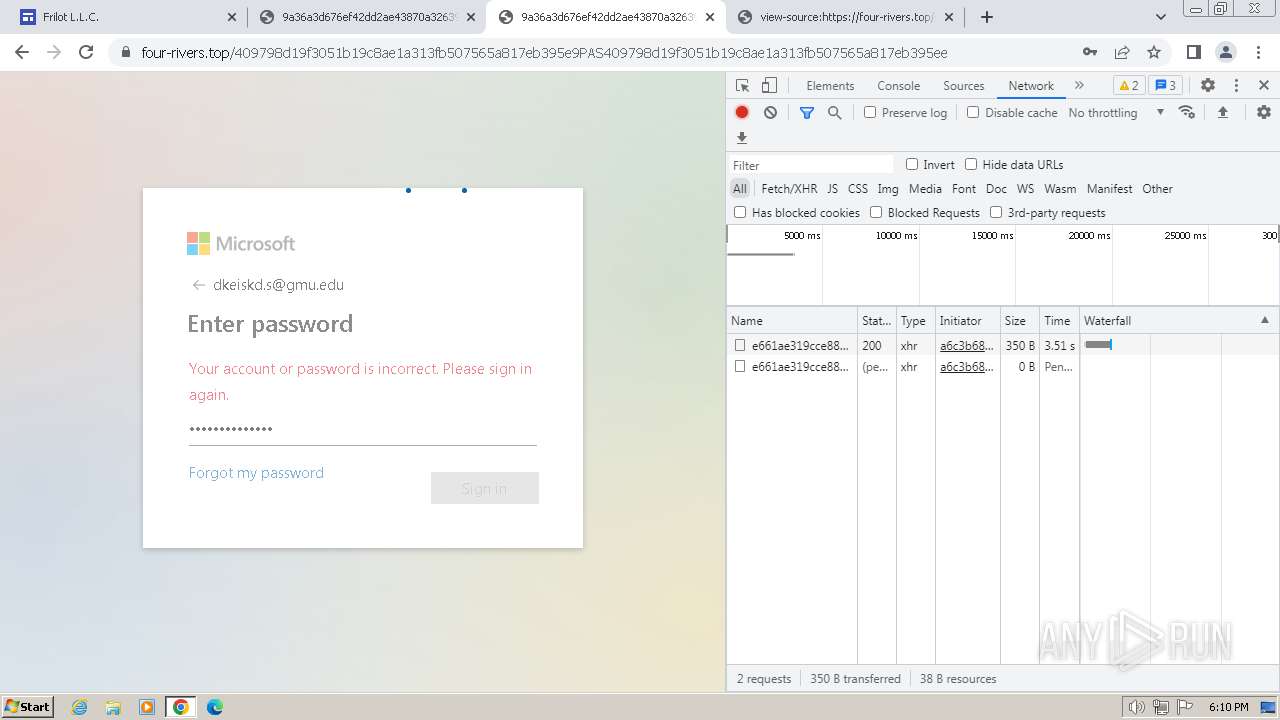This screenshot has height=720, width=1280.
Task: Enable Preserve log checkbox
Action: (x=870, y=113)
